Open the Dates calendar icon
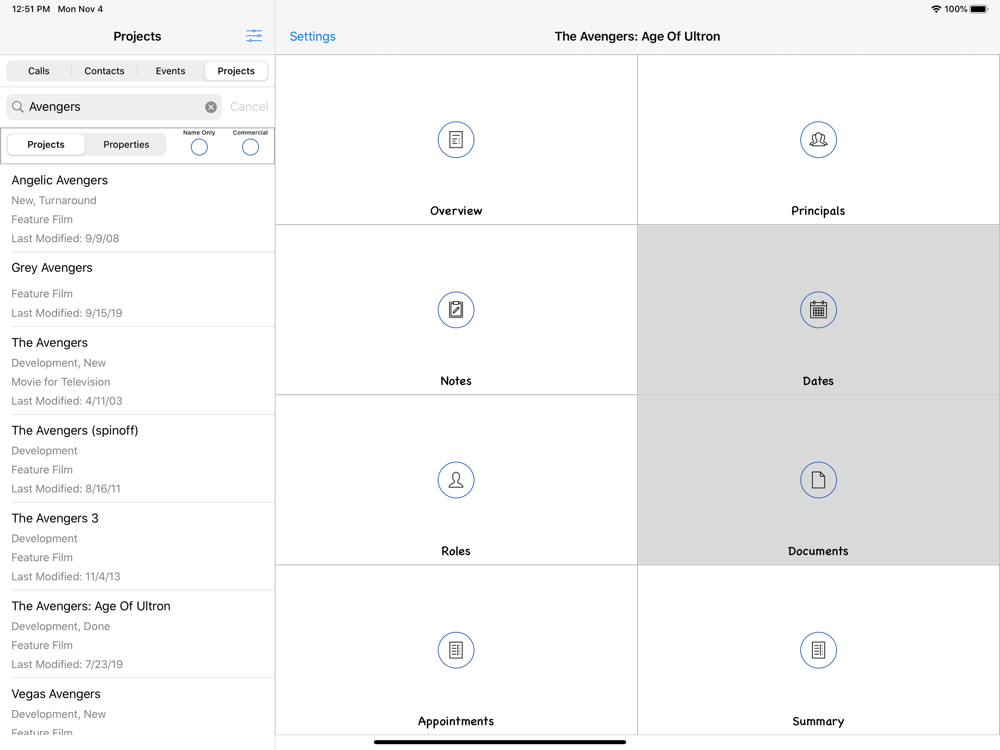This screenshot has height=750, width=1000. pyautogui.click(x=818, y=310)
